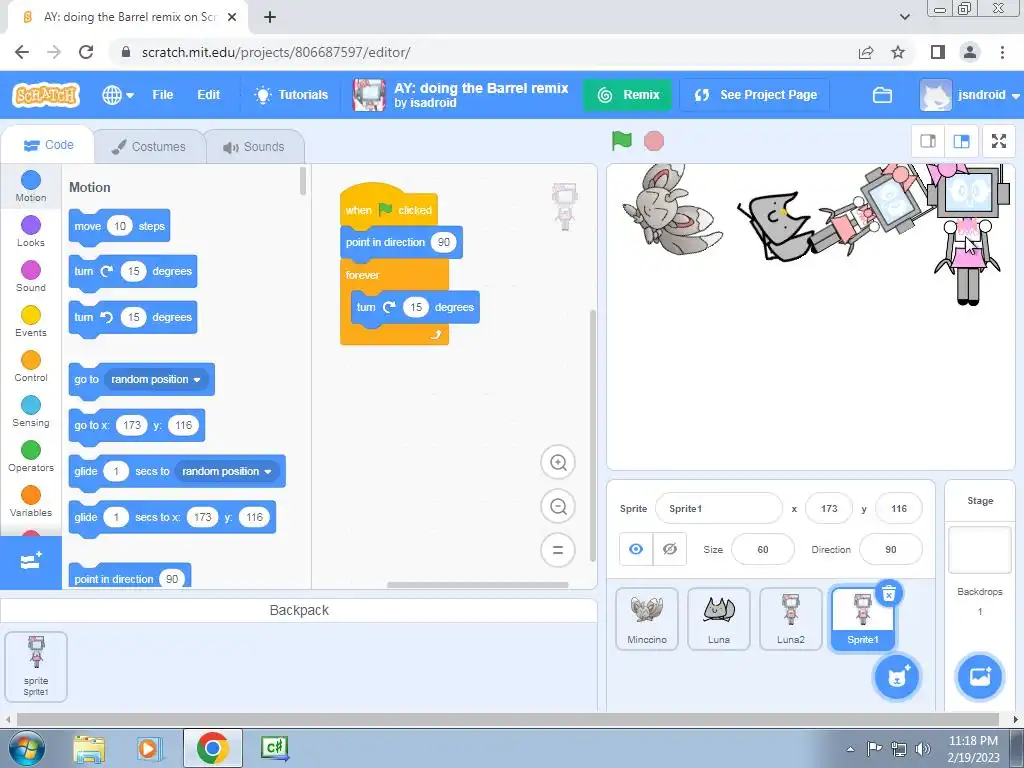
Task: Click See Project Page button
Action: (x=755, y=95)
